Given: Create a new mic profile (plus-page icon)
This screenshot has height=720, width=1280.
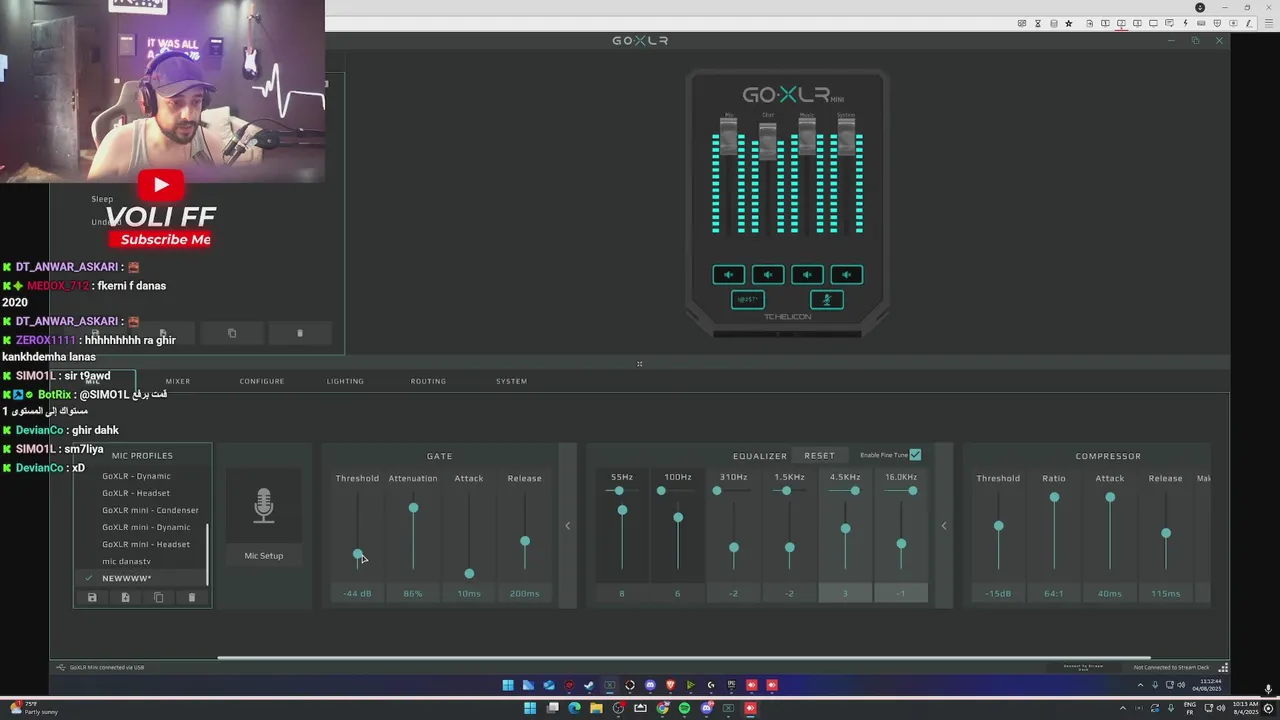Looking at the screenshot, I should (x=125, y=598).
